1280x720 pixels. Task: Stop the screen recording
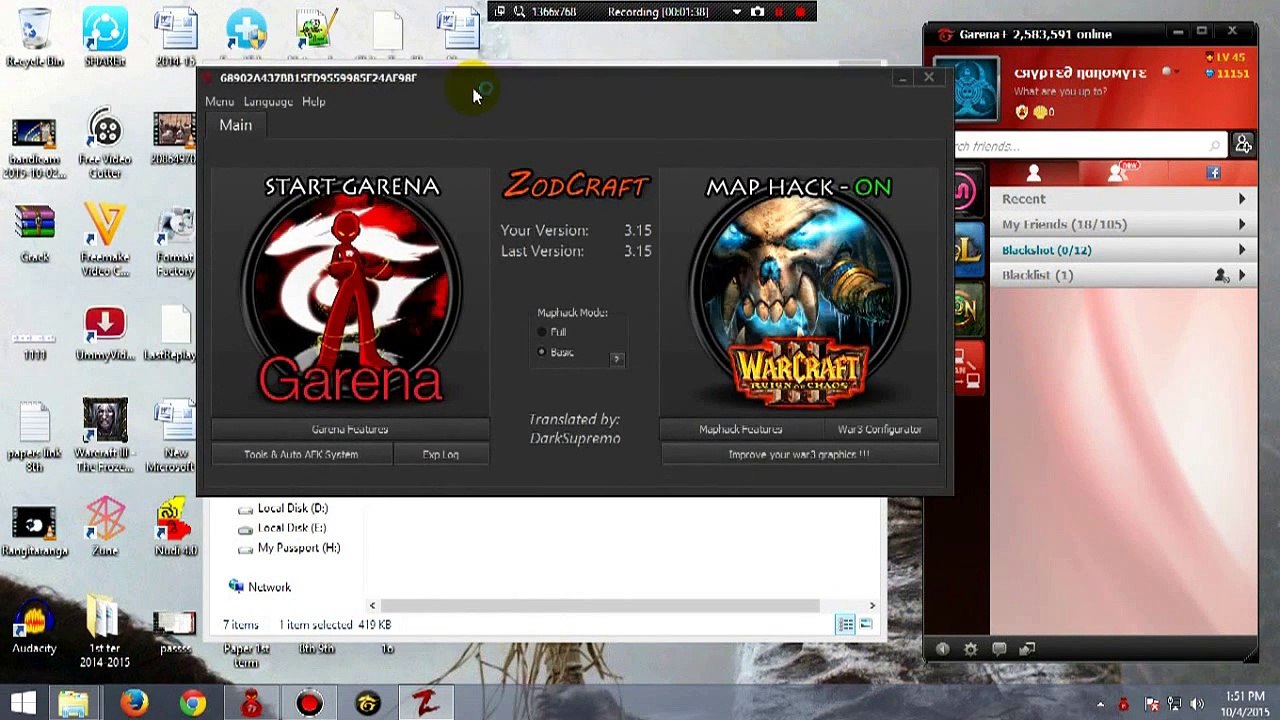[800, 12]
